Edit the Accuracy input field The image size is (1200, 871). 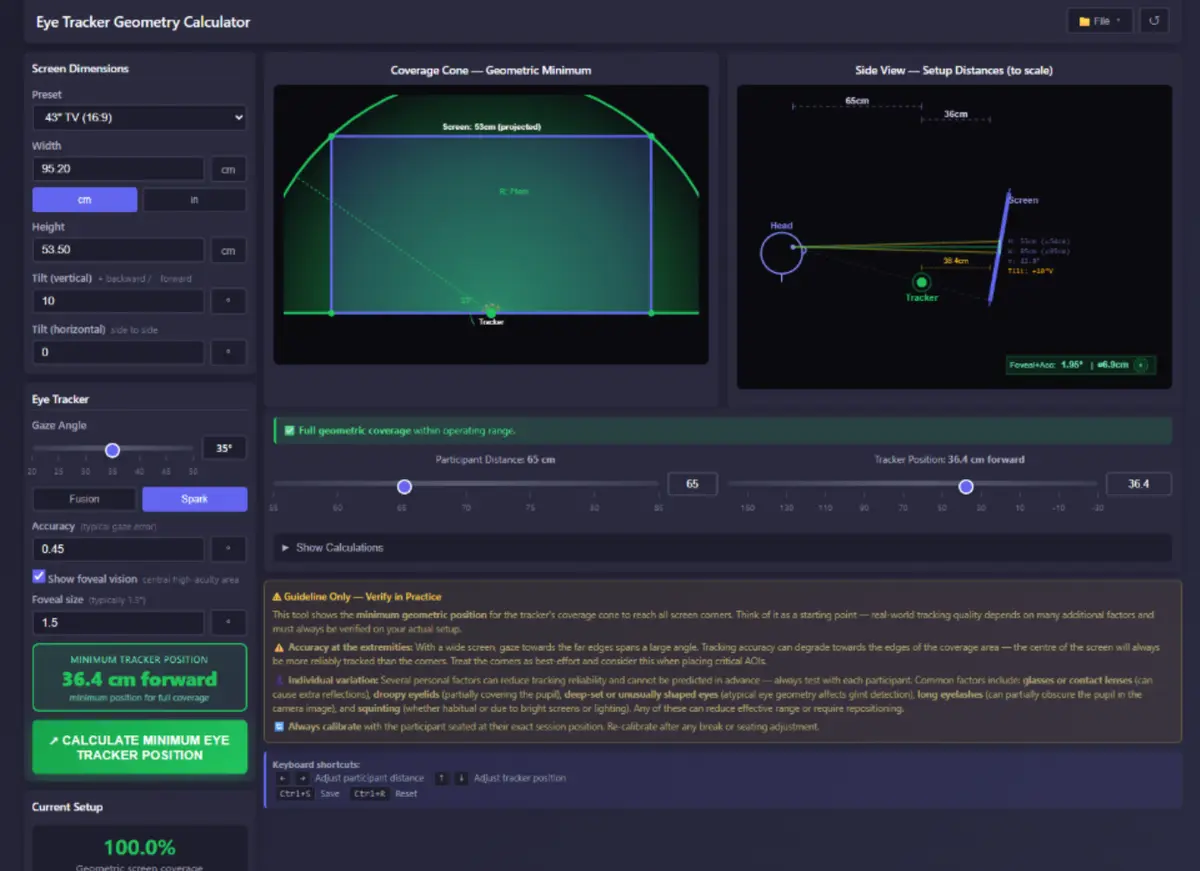click(118, 548)
